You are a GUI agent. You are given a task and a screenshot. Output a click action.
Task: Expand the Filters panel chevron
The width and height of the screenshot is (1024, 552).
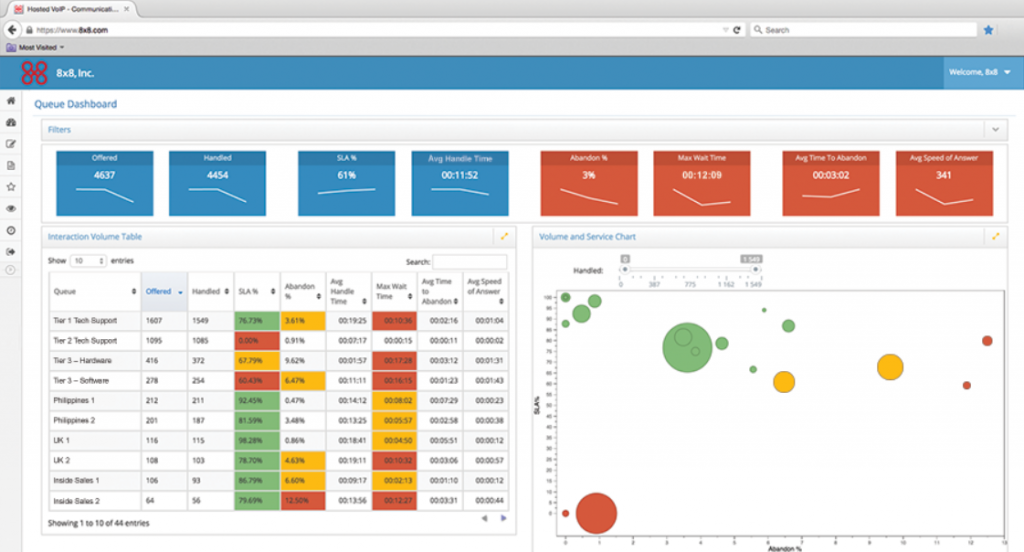coord(995,129)
